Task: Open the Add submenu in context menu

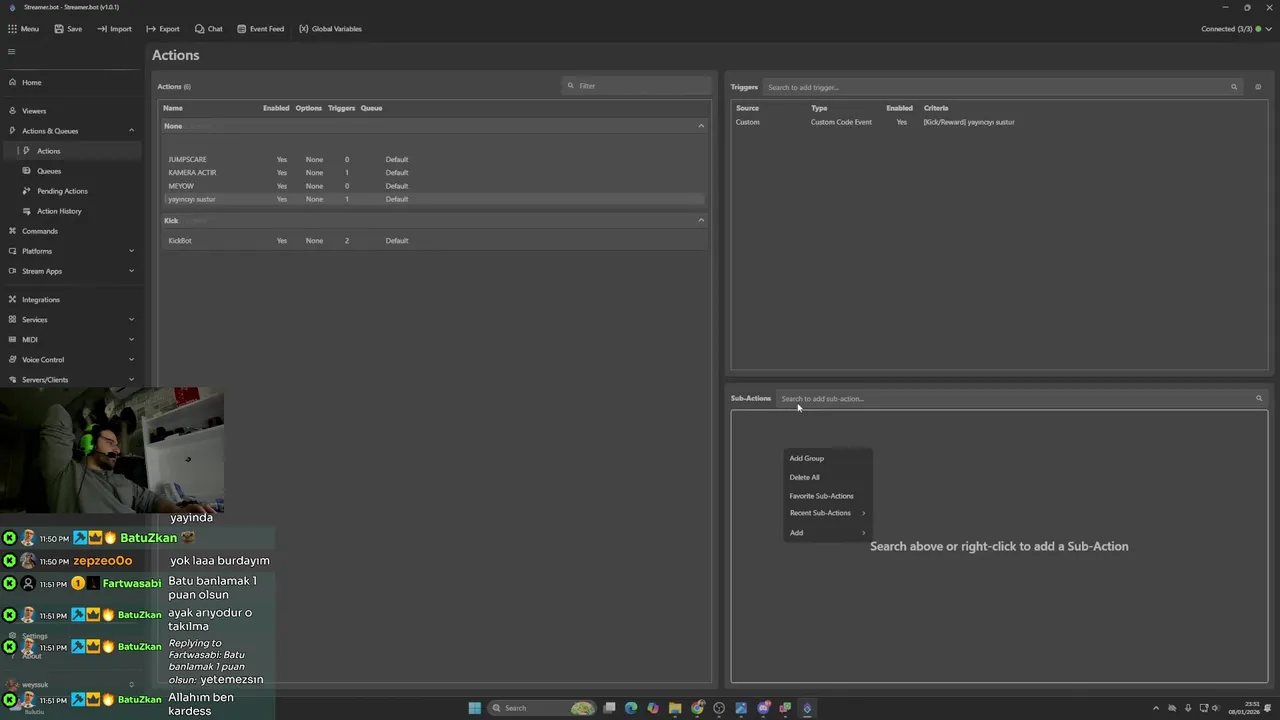Action: [x=828, y=533]
